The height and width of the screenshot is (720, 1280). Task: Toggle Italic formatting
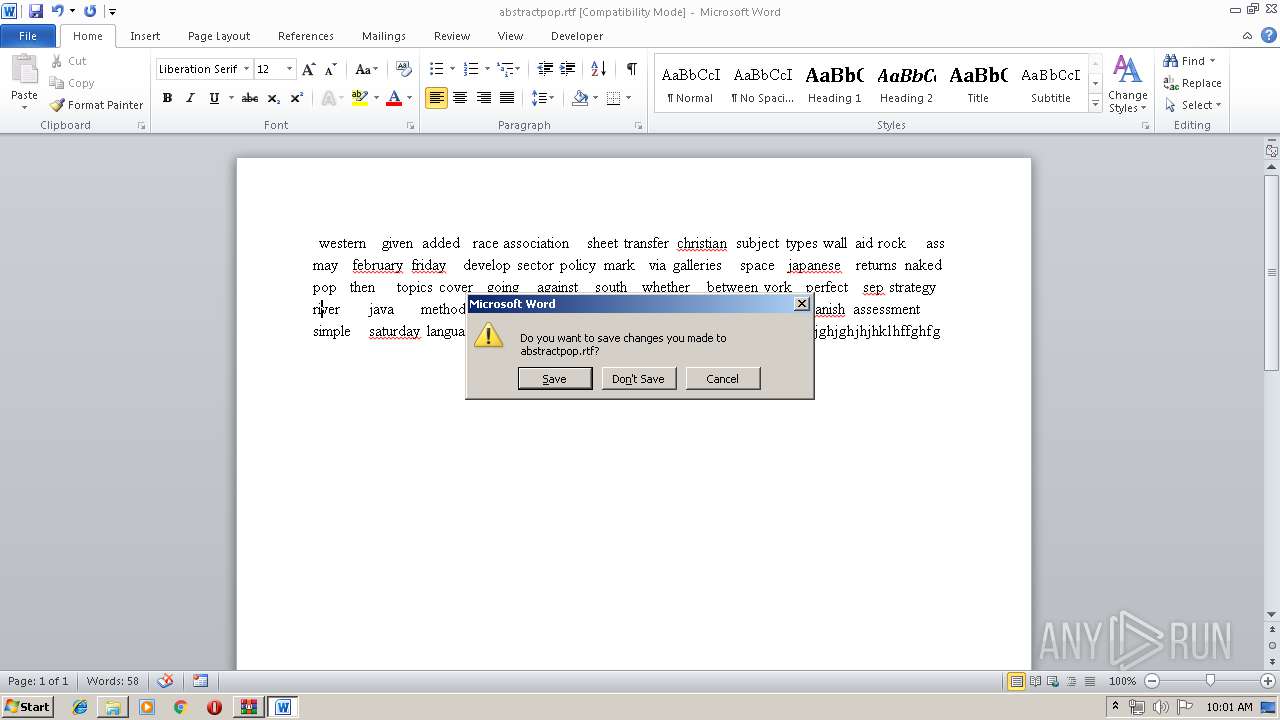point(190,98)
